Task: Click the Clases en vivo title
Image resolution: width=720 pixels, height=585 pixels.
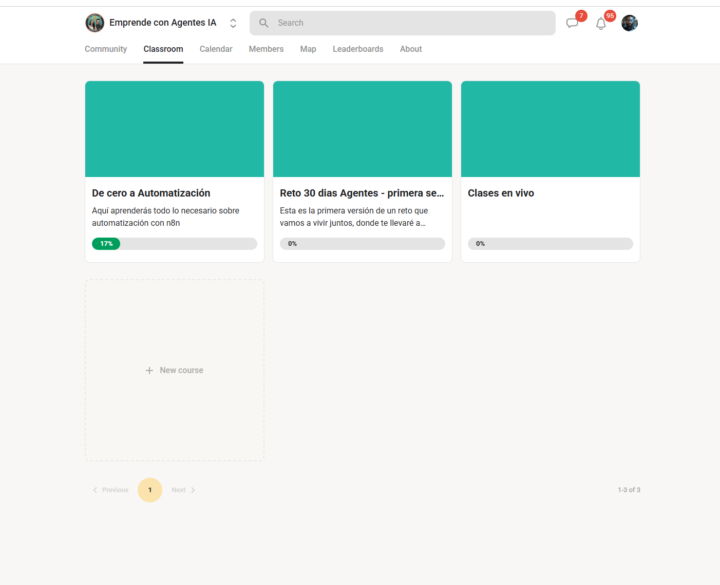Action: 501,193
